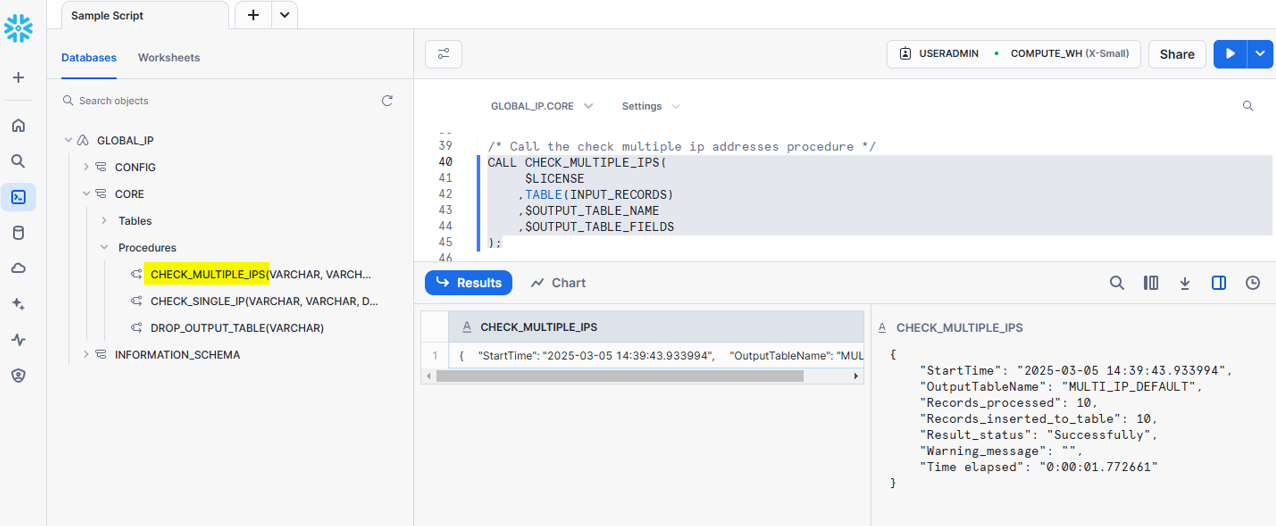Click the right scroll arrow in results

coord(856,377)
